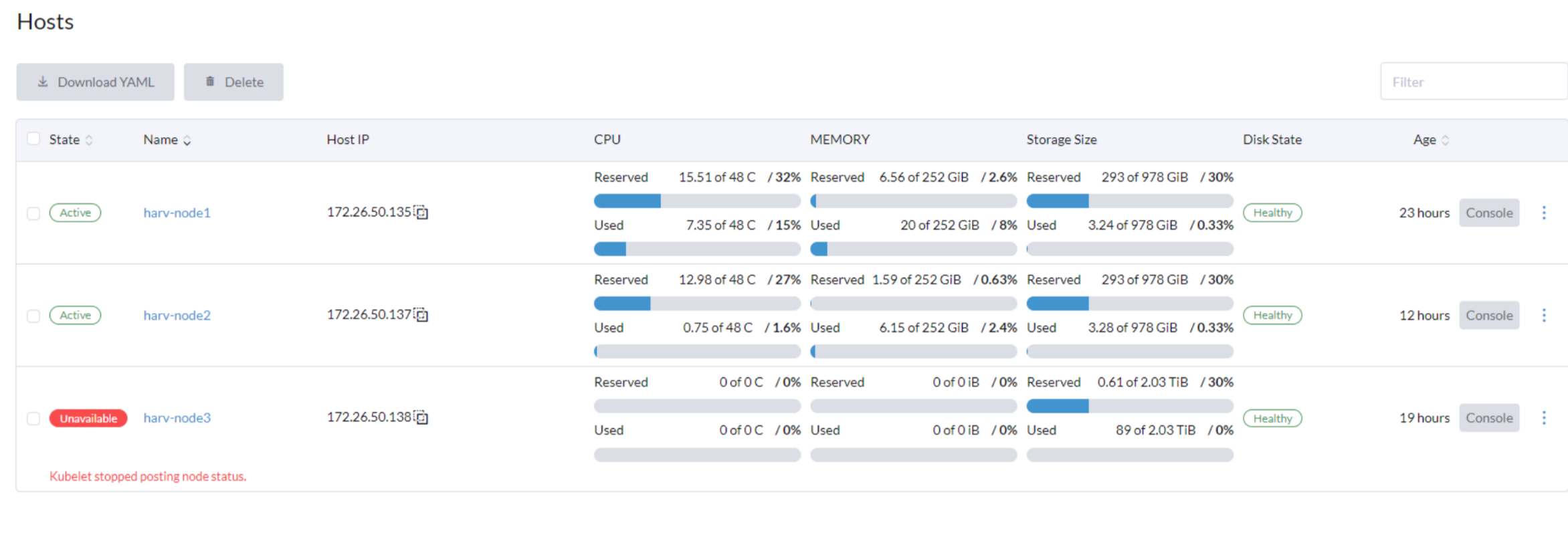Viewport: 1568px width, 555px height.
Task: Click the copy icon next to 172.26.50.135
Action: (x=421, y=212)
